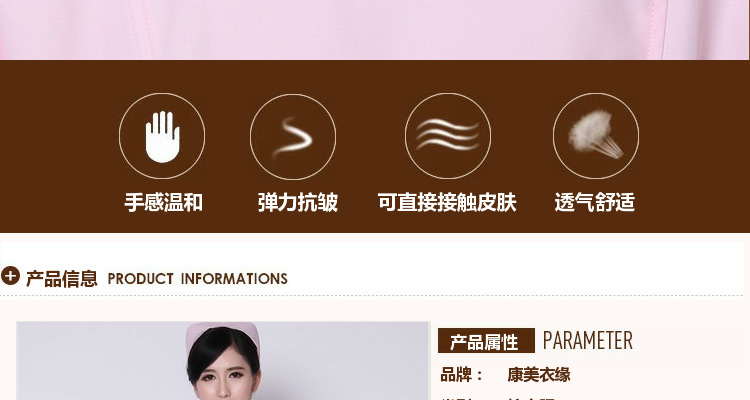Click the wavy lines icon
Viewport: 750px width, 400px height.
click(448, 135)
